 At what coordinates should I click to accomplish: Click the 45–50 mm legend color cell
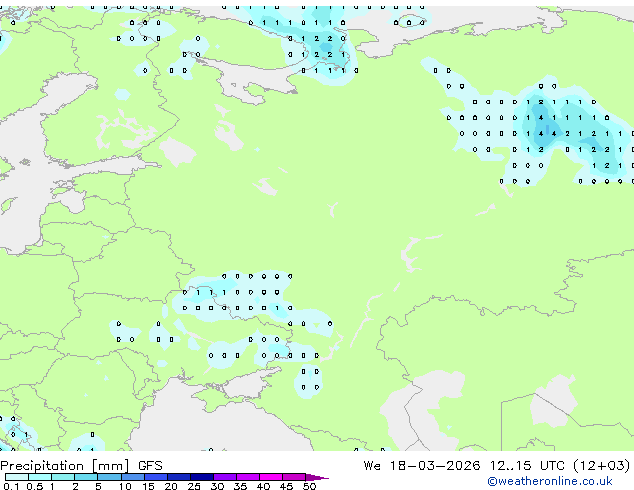[294, 477]
